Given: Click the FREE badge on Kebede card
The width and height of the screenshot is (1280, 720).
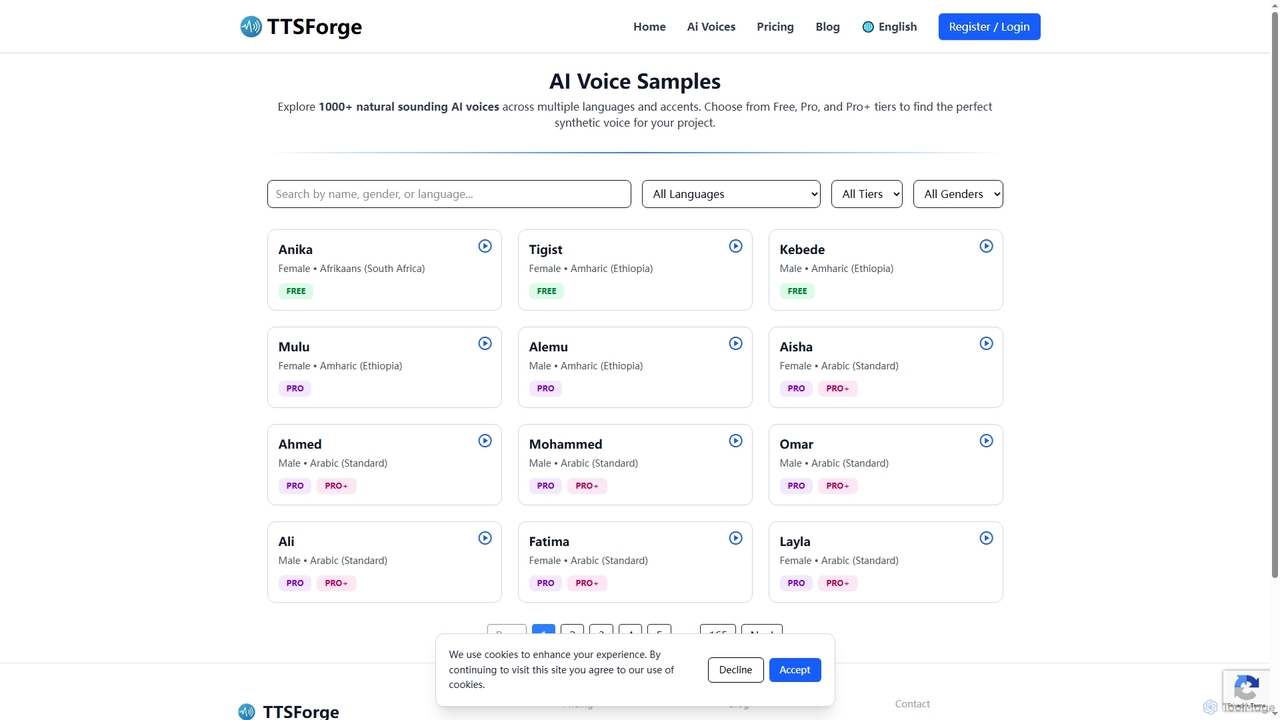Looking at the screenshot, I should click(x=797, y=291).
